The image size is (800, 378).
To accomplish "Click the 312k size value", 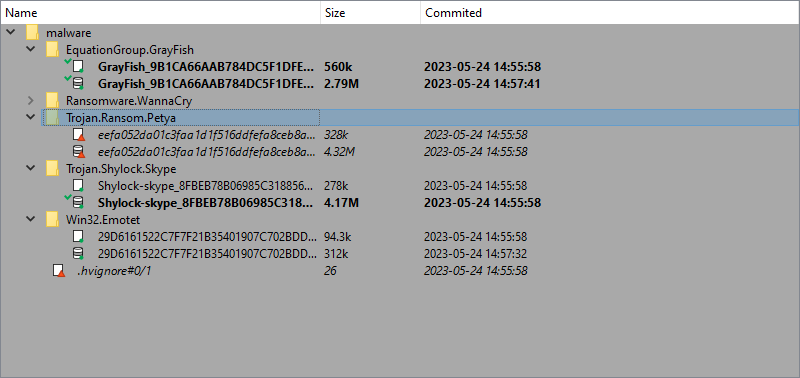I will coord(336,254).
